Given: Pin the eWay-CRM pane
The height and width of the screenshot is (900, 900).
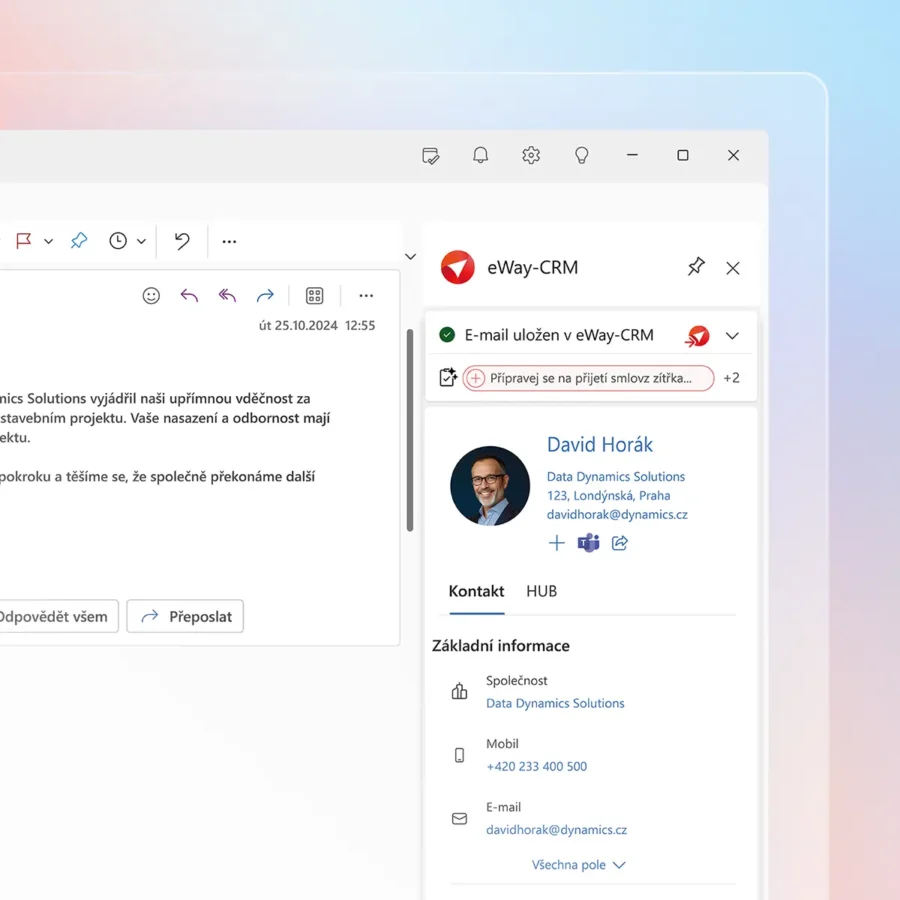Looking at the screenshot, I should click(696, 267).
